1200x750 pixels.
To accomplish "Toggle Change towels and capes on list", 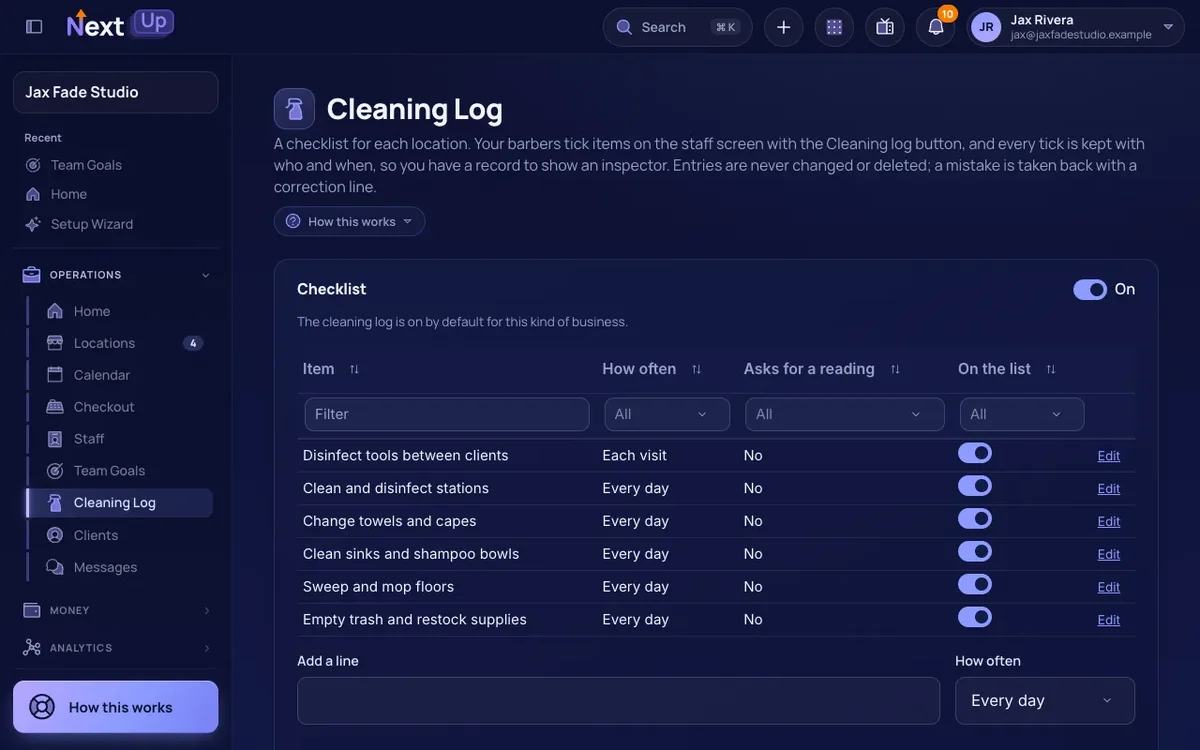I will [975, 519].
